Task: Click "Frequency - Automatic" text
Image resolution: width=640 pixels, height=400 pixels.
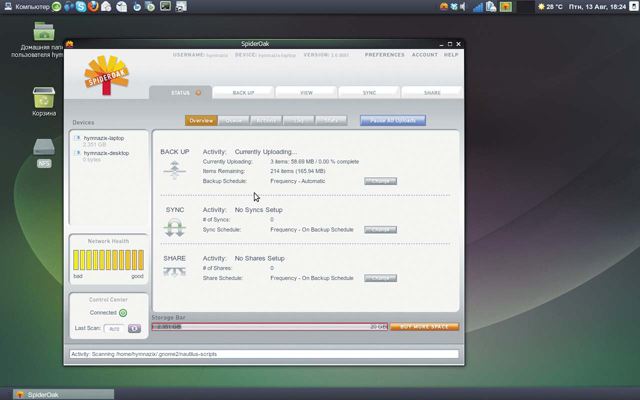Action: 298,181
